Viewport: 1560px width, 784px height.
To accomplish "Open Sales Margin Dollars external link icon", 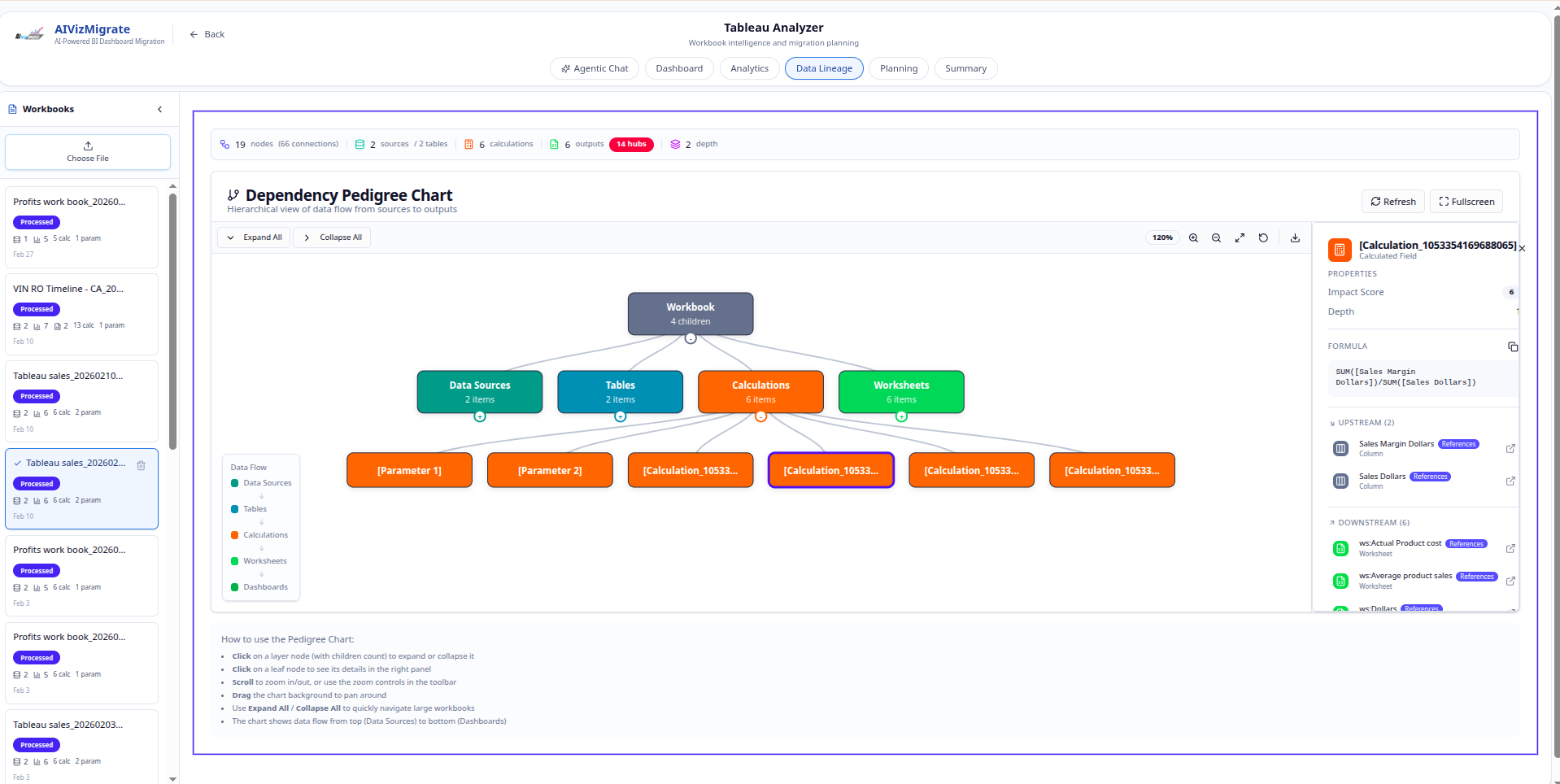I will coord(1510,448).
